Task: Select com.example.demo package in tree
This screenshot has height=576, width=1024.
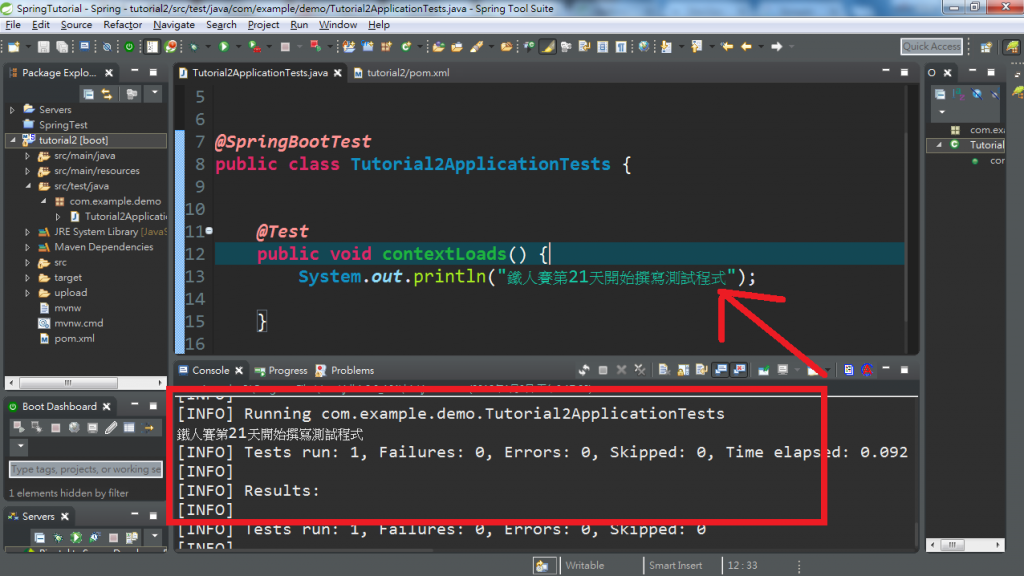Action: click(108, 201)
